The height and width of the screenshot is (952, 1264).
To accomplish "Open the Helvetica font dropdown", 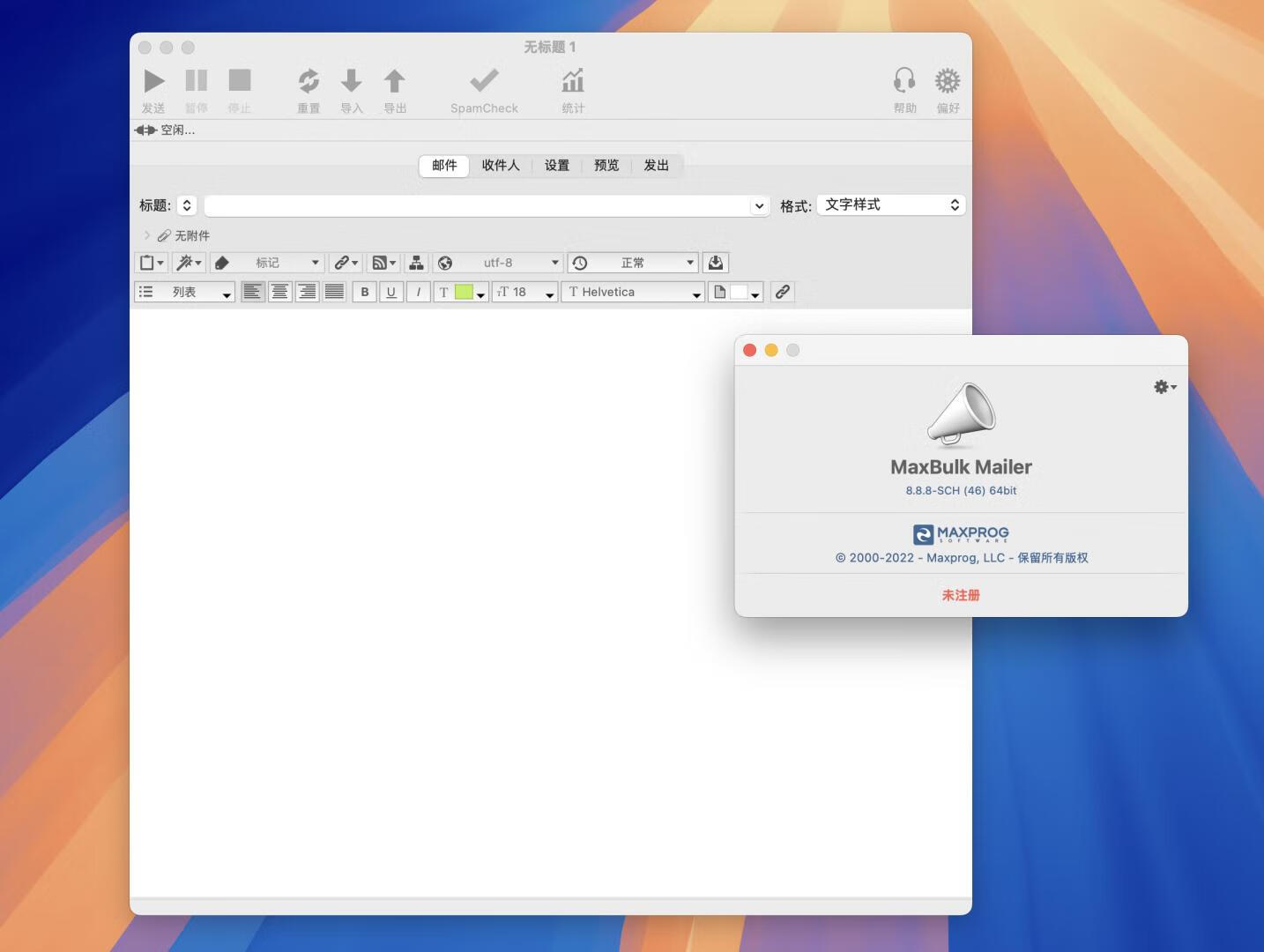I will click(633, 292).
